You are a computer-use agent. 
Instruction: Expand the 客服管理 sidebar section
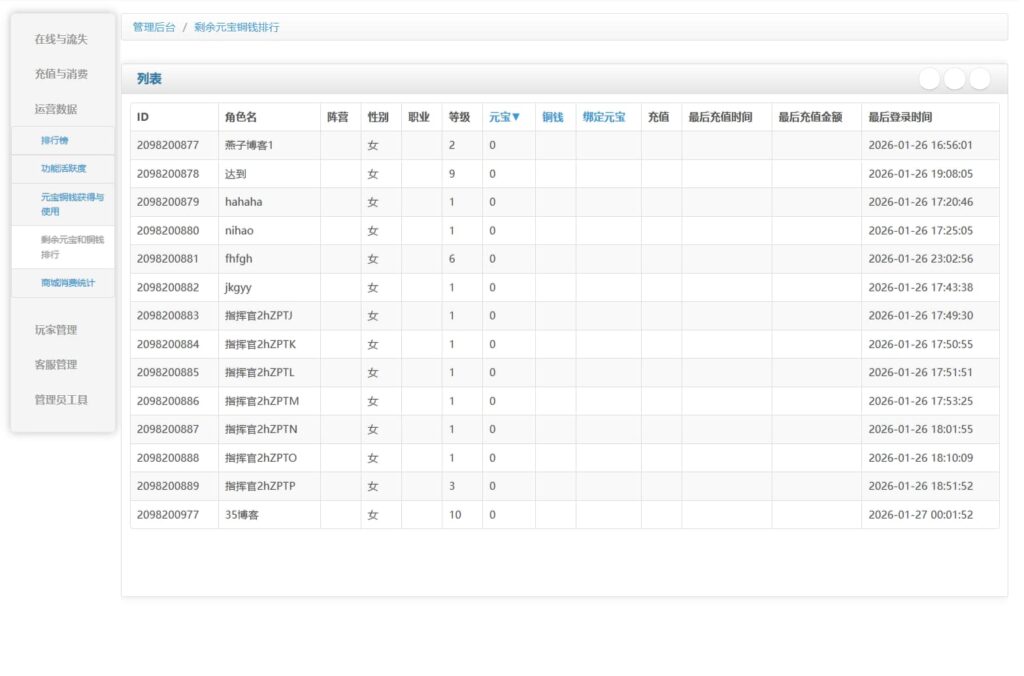(56, 365)
